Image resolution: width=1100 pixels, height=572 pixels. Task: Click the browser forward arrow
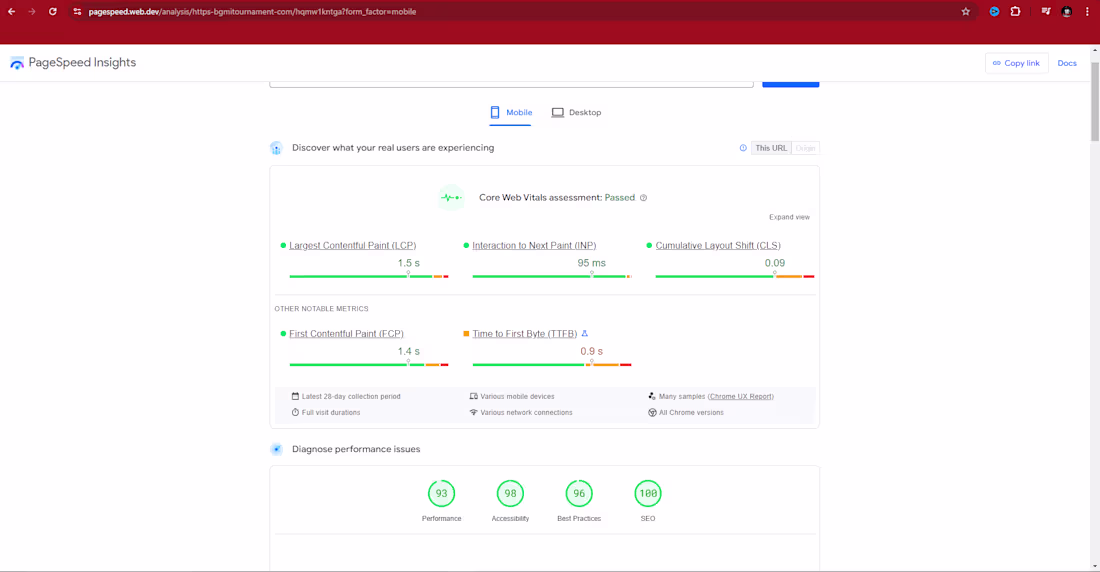32,11
